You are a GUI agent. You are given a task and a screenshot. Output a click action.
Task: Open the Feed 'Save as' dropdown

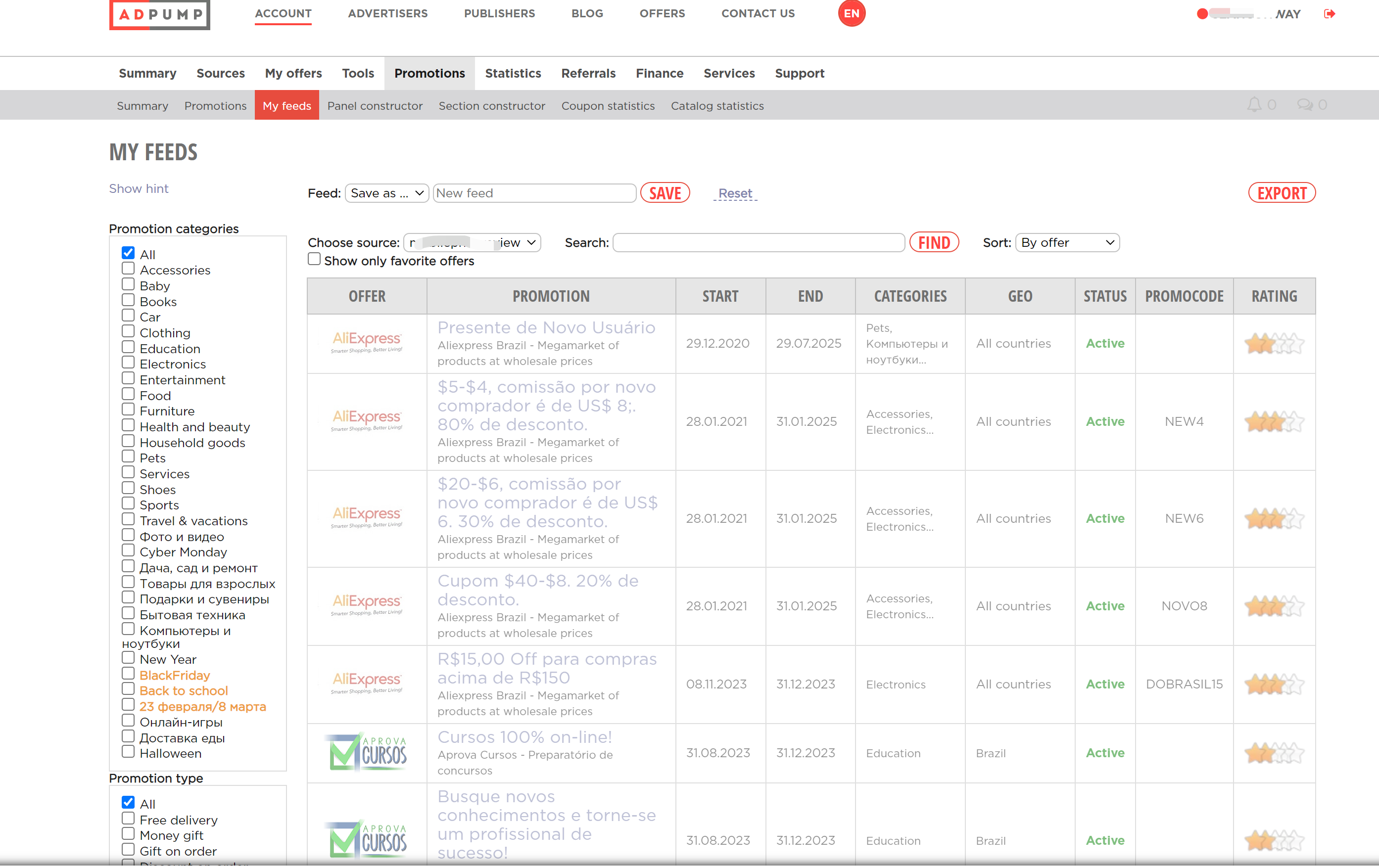[x=386, y=193]
